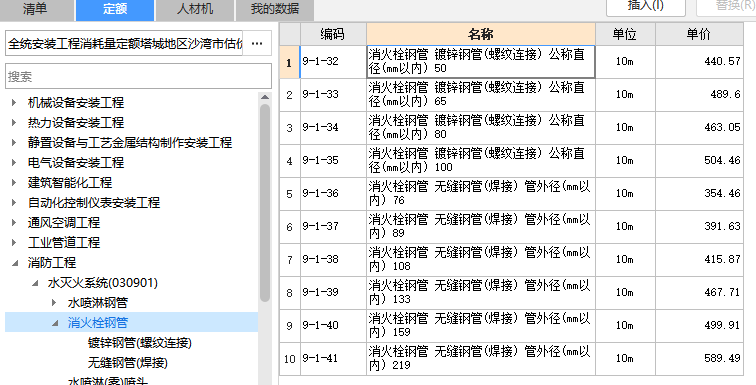Select 通风空调工程 in the tree
Viewport: 756px width, 385px height.
tap(64, 223)
